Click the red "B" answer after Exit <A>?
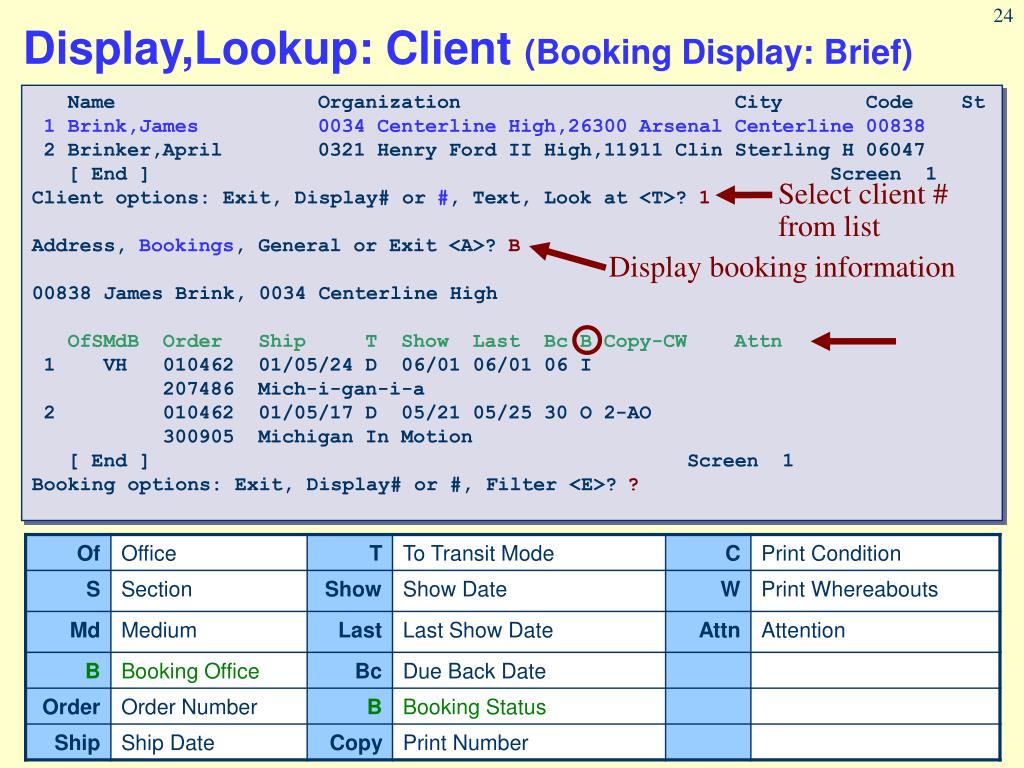 click(514, 246)
